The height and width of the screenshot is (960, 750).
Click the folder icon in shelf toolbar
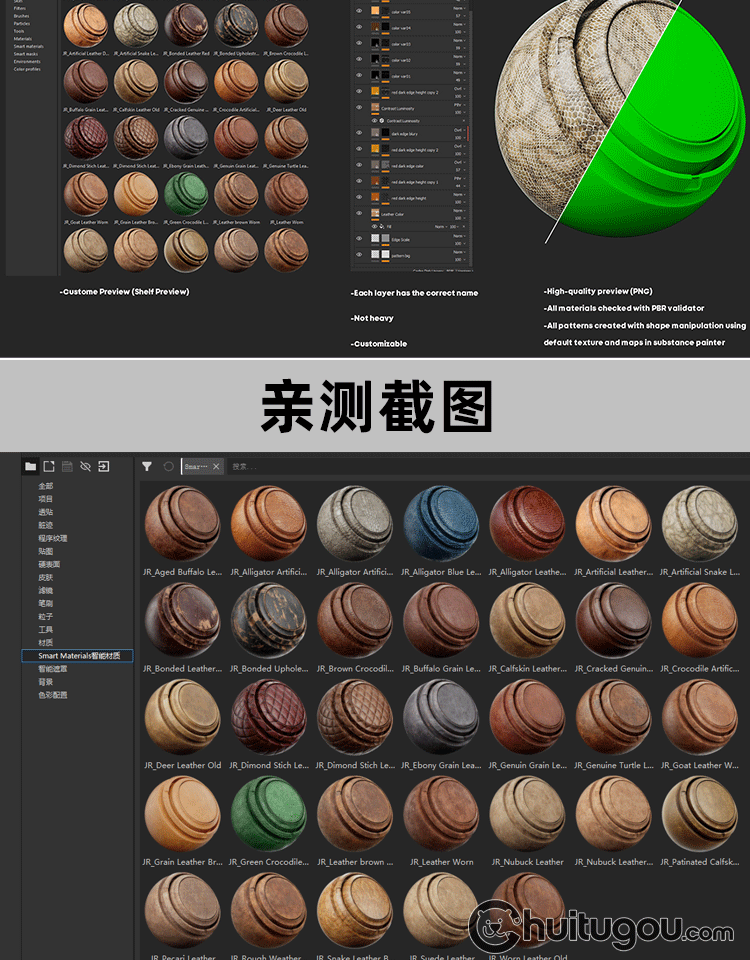tap(31, 466)
